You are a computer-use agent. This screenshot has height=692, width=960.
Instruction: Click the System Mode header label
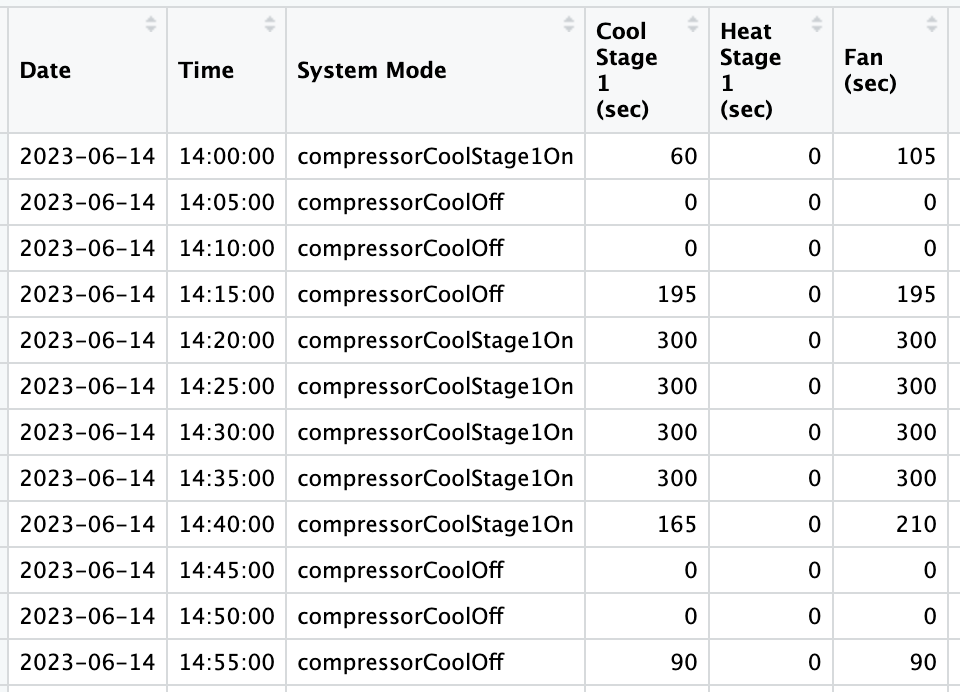click(x=372, y=70)
